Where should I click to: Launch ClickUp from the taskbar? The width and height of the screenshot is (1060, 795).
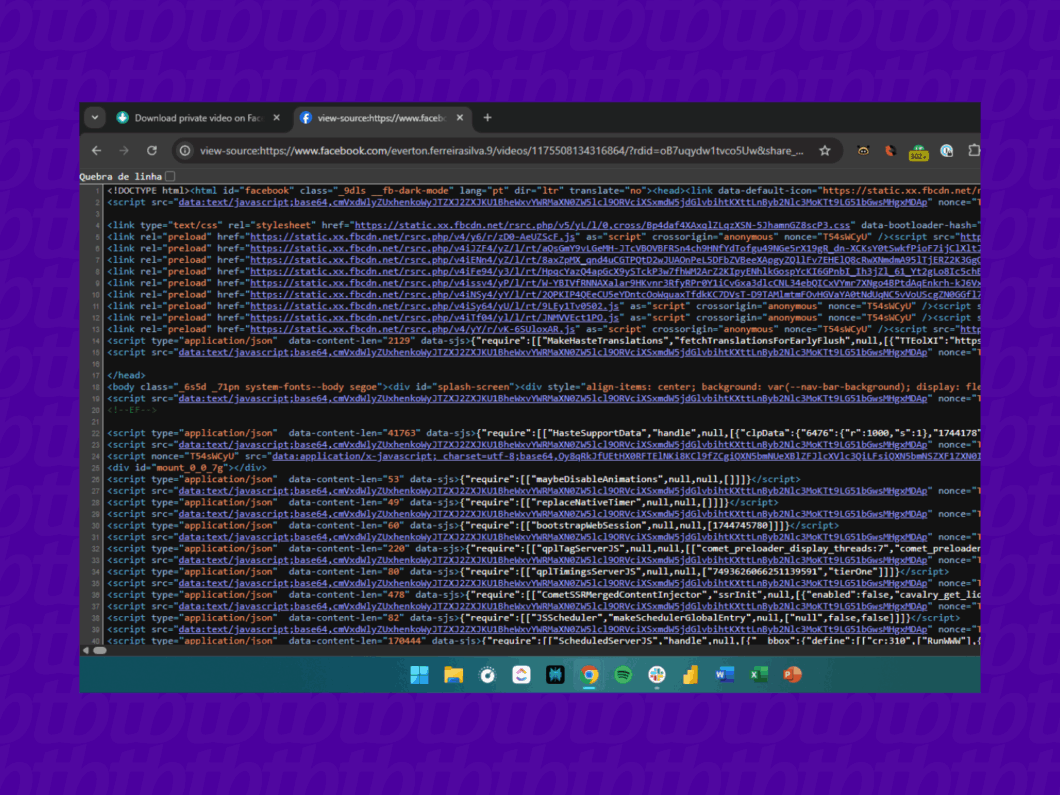click(521, 675)
